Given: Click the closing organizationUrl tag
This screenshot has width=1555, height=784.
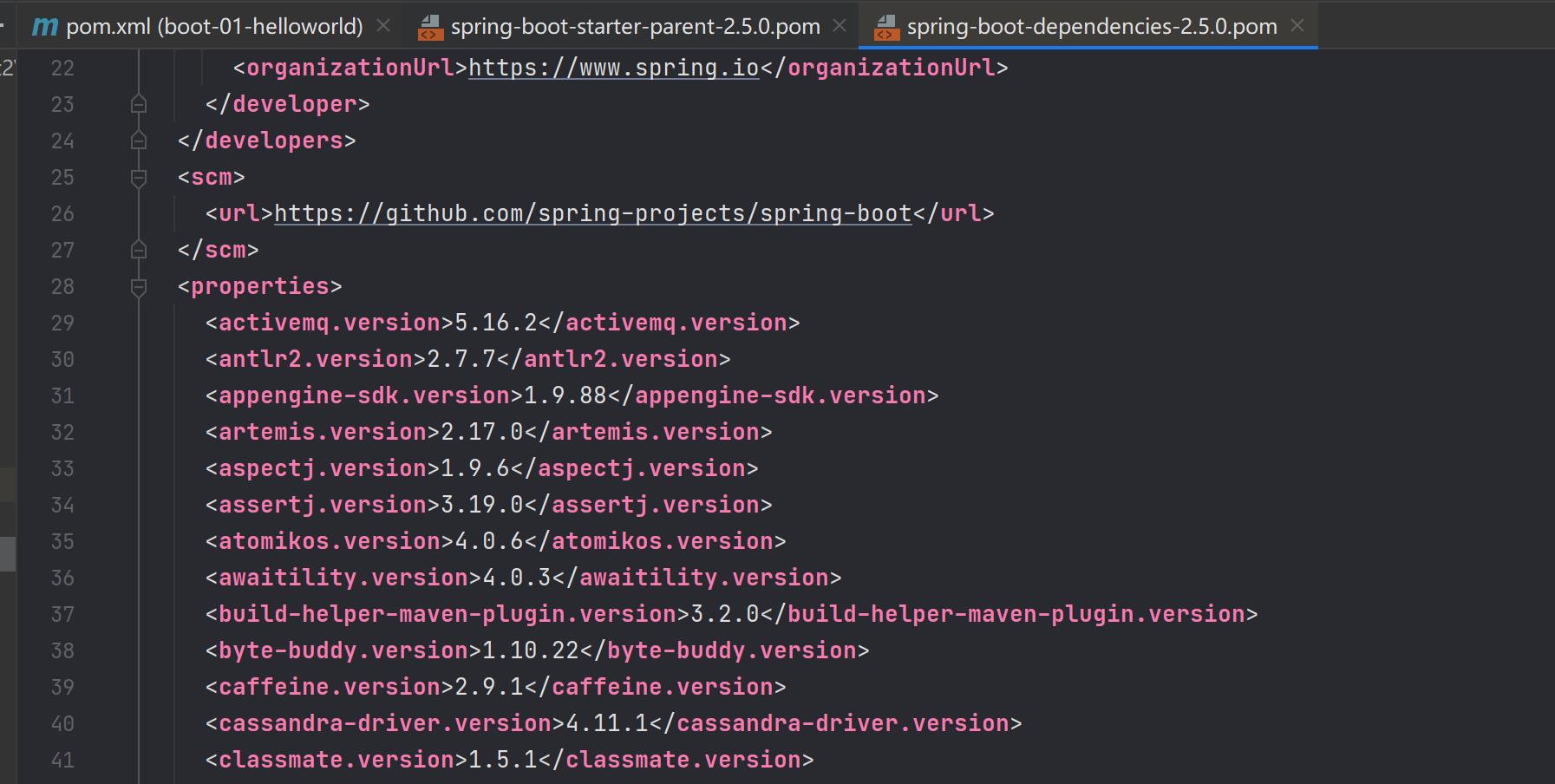Looking at the screenshot, I should (x=885, y=68).
